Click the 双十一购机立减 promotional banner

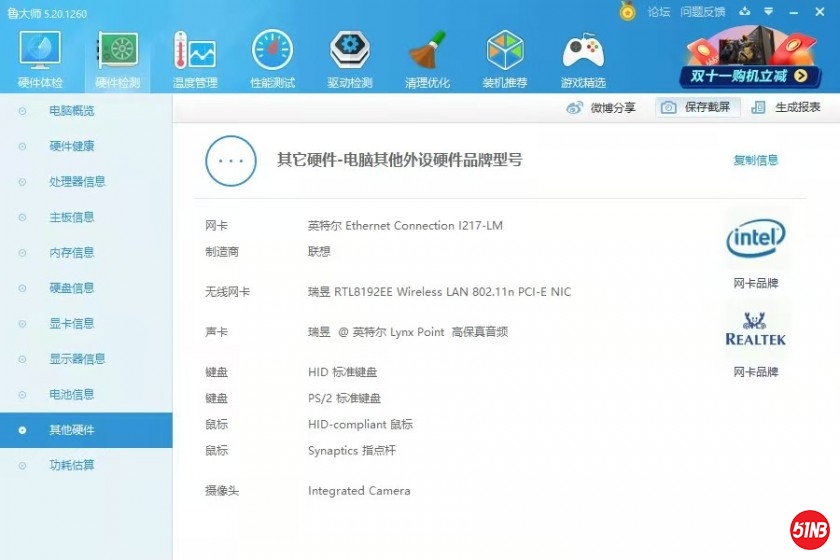point(750,62)
